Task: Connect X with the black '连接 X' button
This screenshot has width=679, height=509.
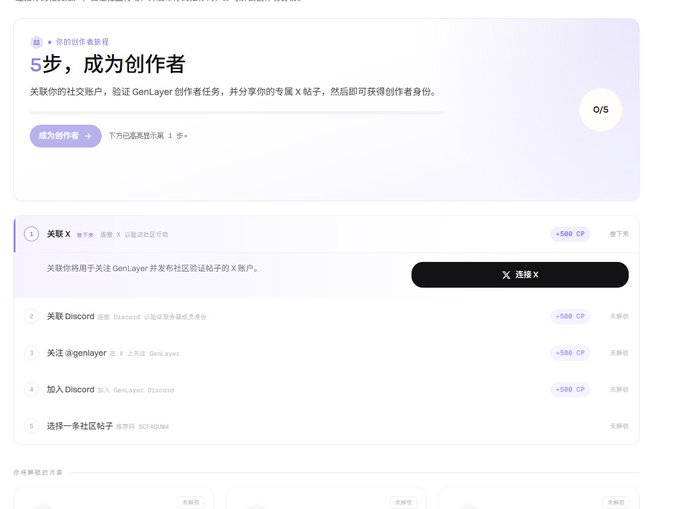Action: click(x=520, y=275)
